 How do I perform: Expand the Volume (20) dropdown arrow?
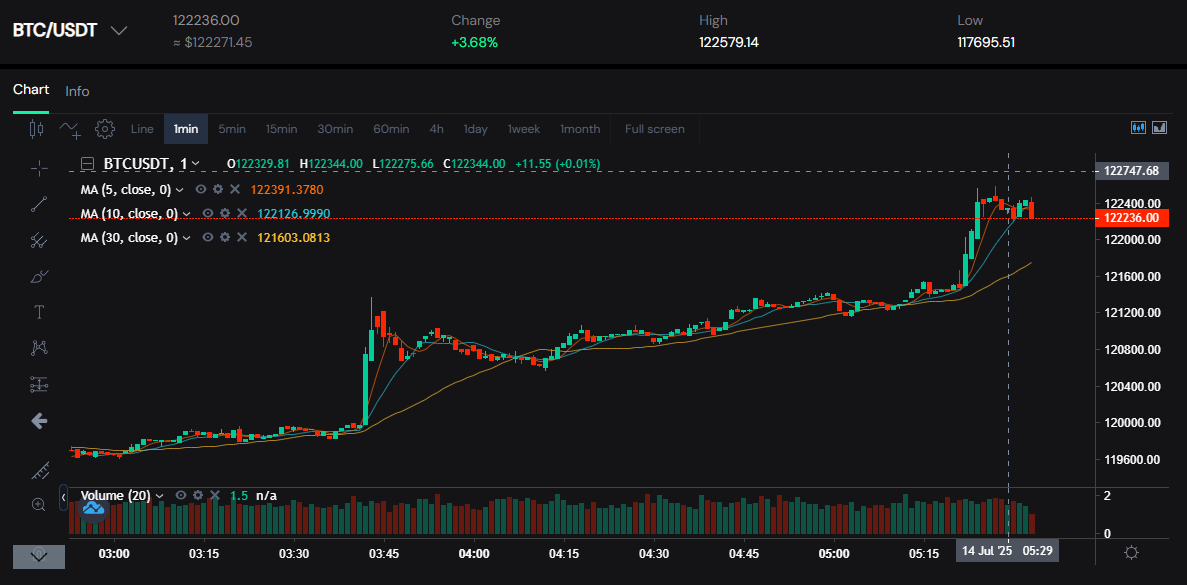click(x=160, y=496)
